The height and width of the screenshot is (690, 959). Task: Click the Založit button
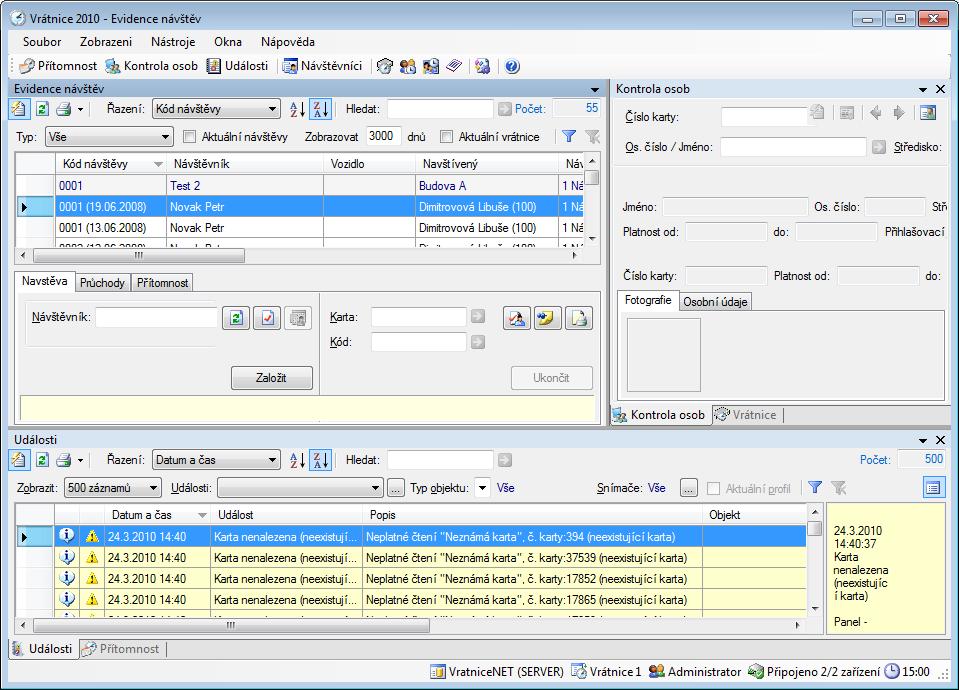[x=272, y=378]
